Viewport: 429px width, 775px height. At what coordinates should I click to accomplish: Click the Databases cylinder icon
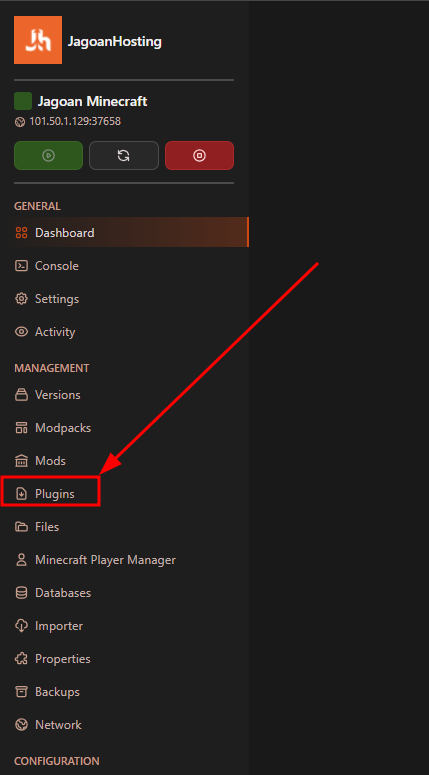[21, 593]
